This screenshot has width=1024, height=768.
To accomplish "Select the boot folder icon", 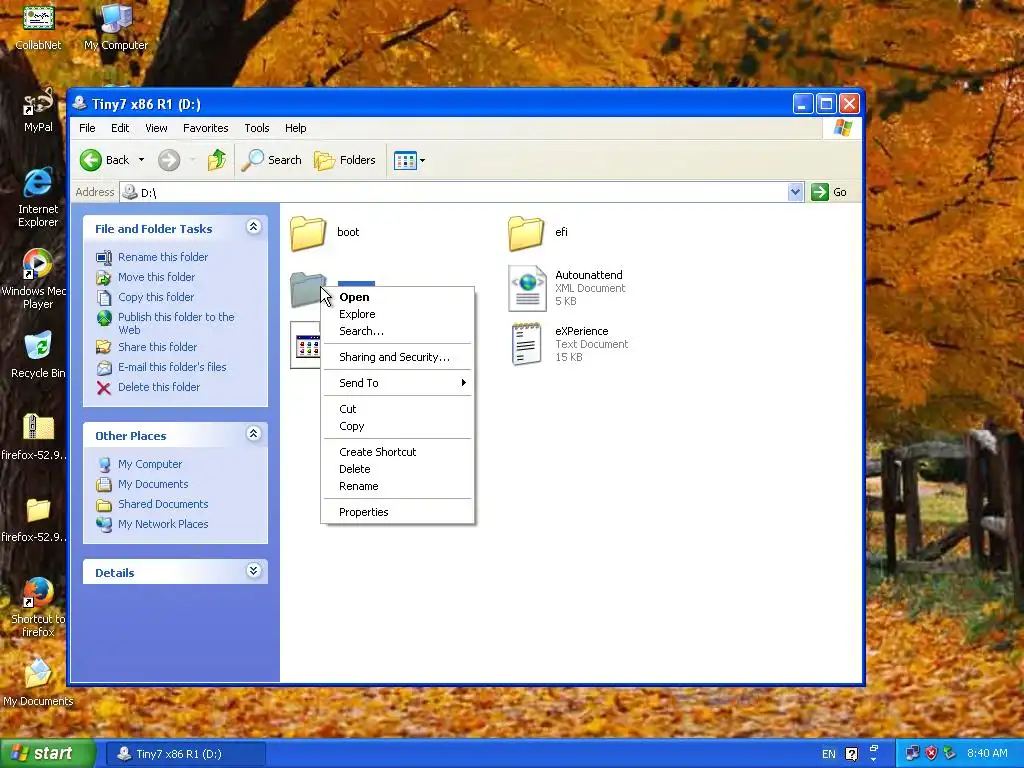I will [308, 233].
